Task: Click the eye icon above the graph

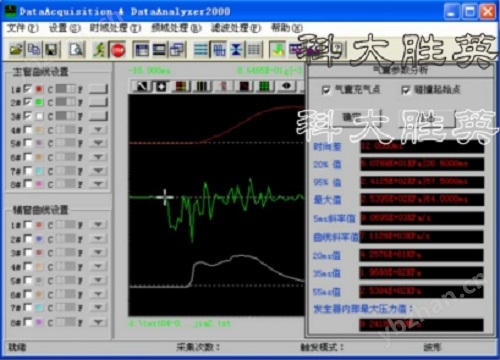Action: [x=286, y=86]
